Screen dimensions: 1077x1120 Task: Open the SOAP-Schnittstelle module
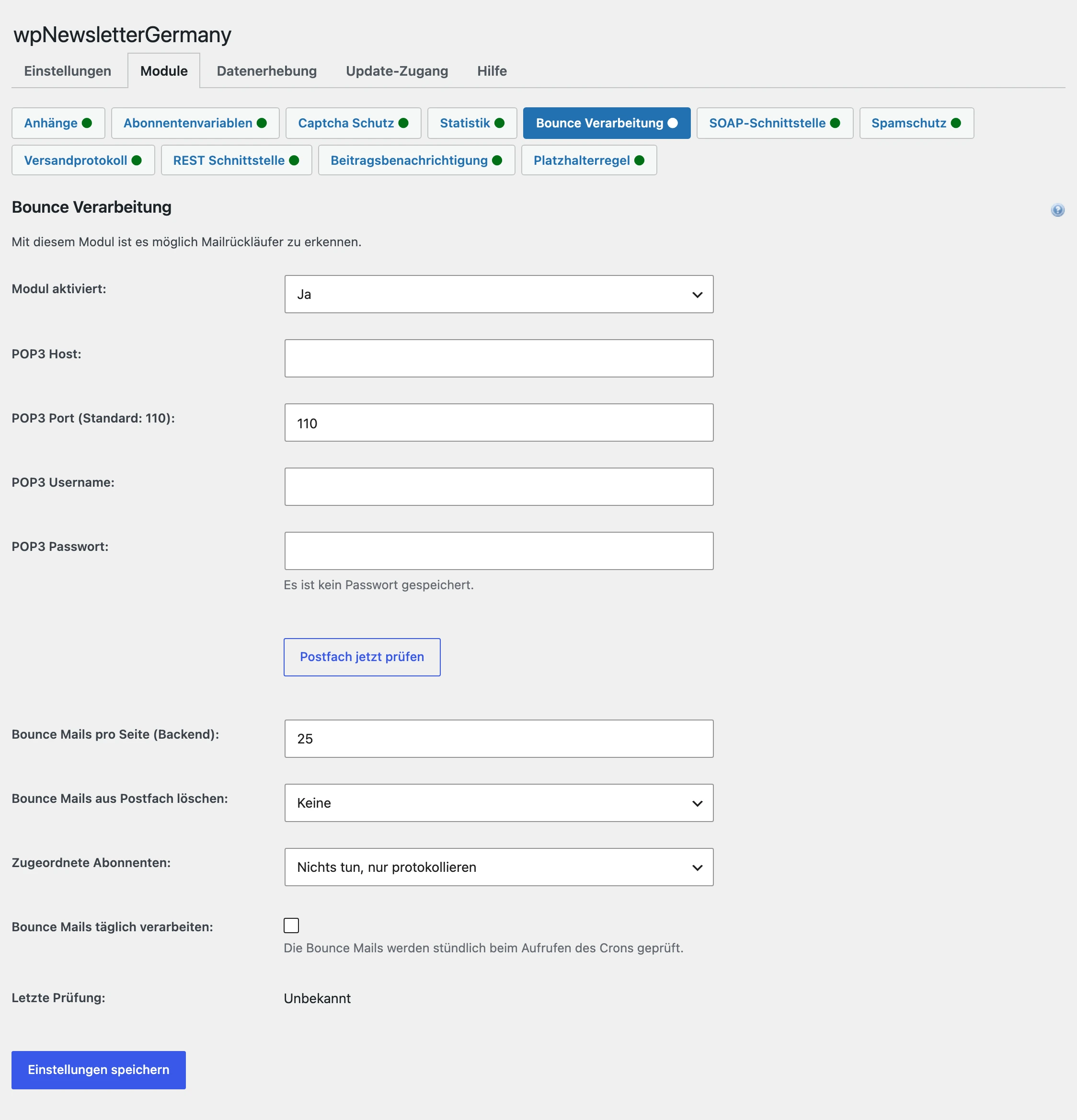click(x=775, y=123)
